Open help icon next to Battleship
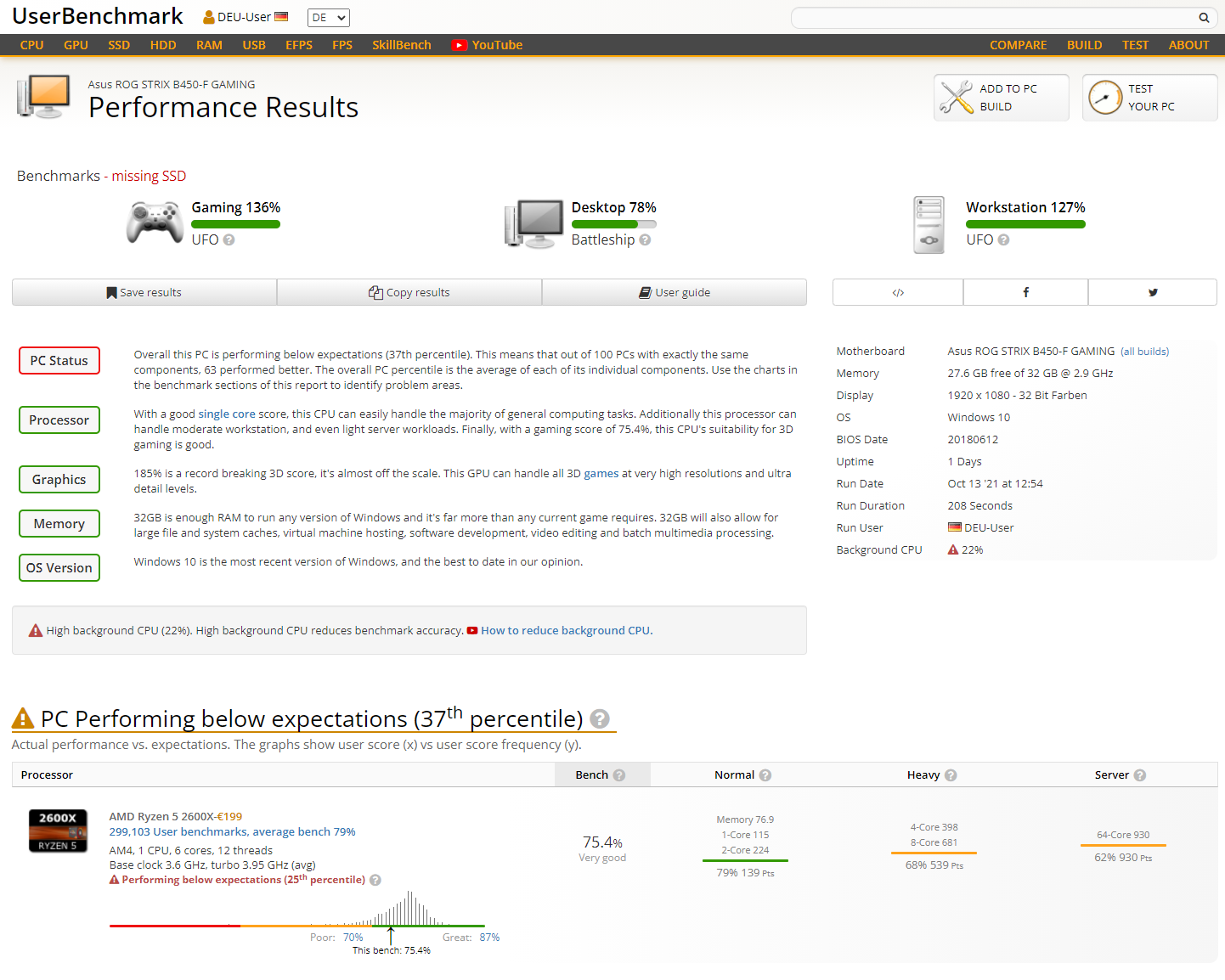 645,240
